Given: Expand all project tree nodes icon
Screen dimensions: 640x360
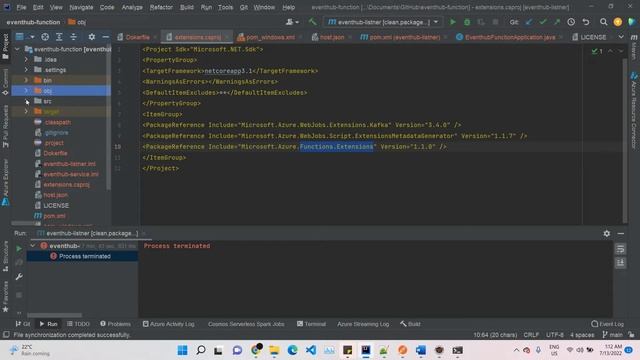Looking at the screenshot, I should 59,37.
